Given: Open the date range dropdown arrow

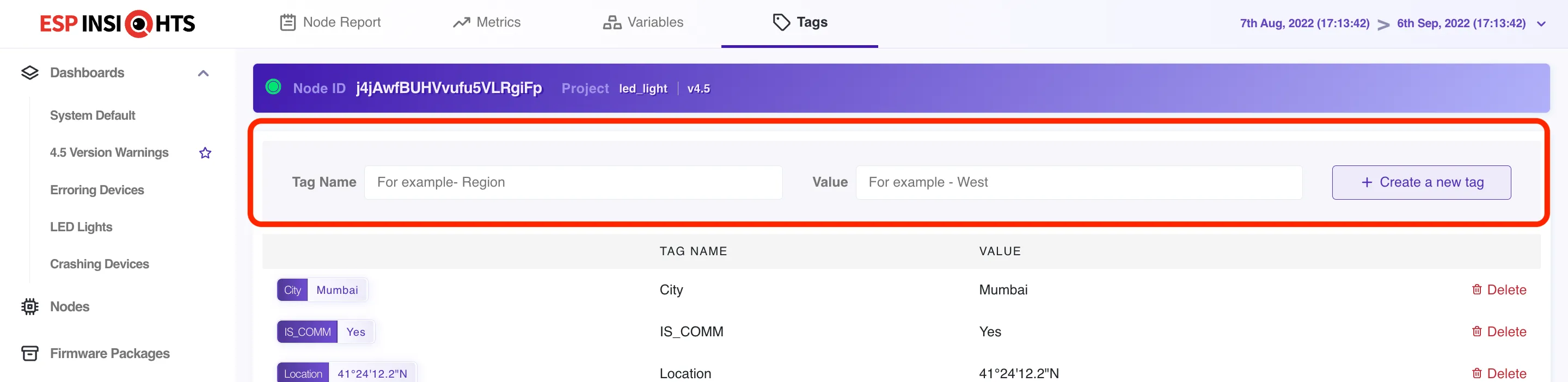Looking at the screenshot, I should 1541,24.
